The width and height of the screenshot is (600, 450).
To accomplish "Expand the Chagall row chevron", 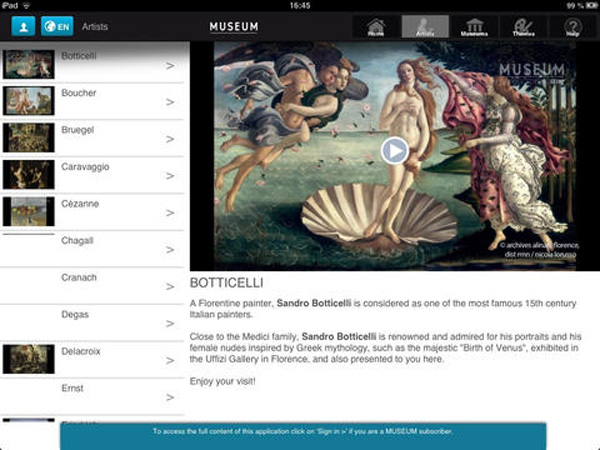I will (x=170, y=250).
